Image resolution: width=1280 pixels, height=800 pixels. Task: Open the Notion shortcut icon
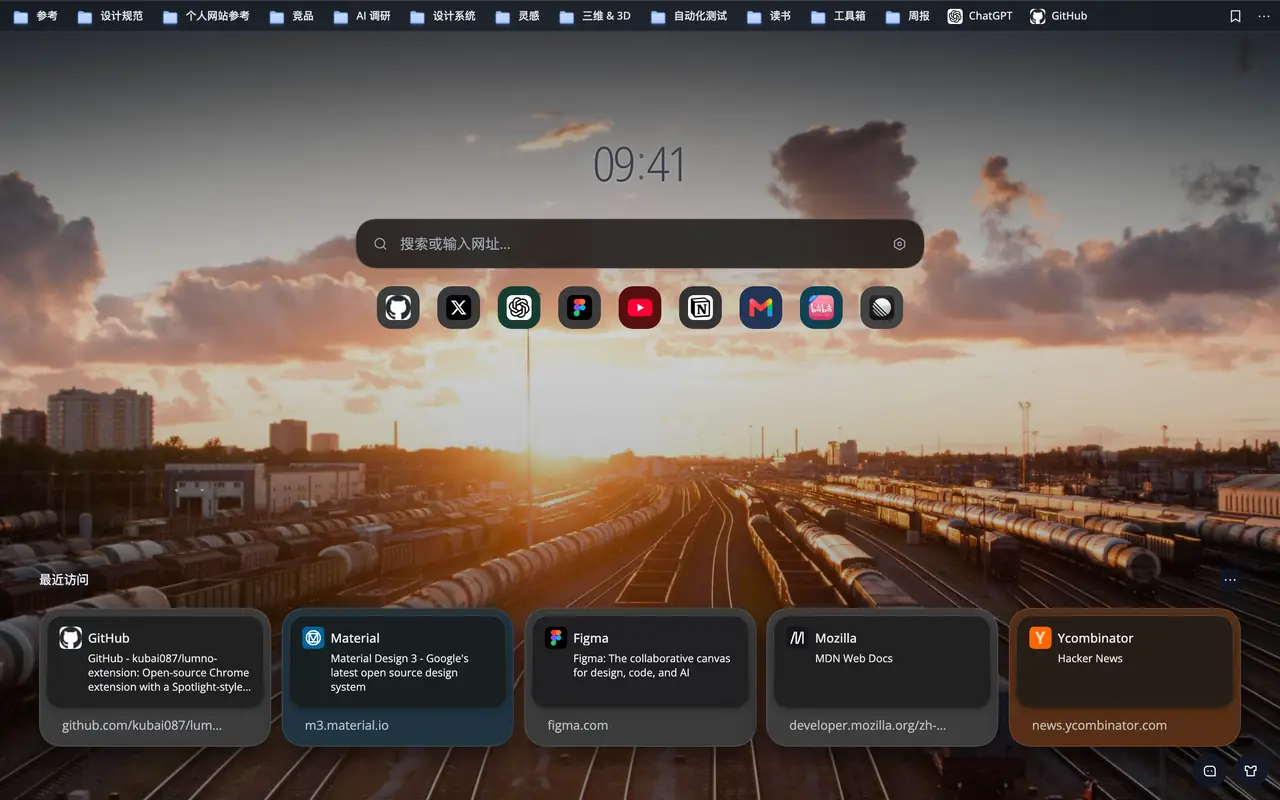[x=700, y=308]
